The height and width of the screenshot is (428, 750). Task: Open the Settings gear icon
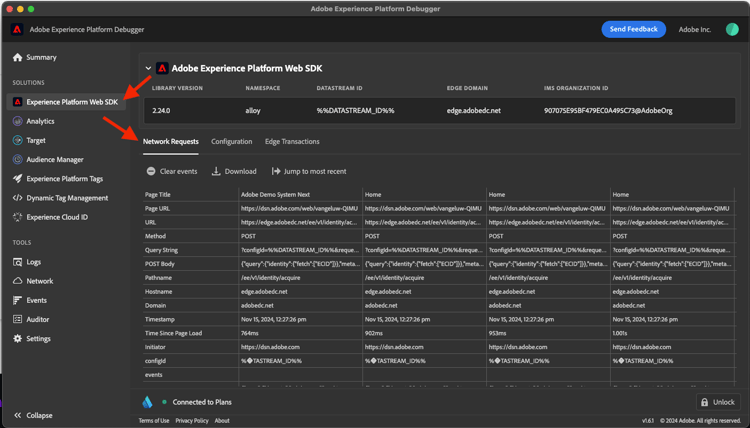tap(18, 338)
